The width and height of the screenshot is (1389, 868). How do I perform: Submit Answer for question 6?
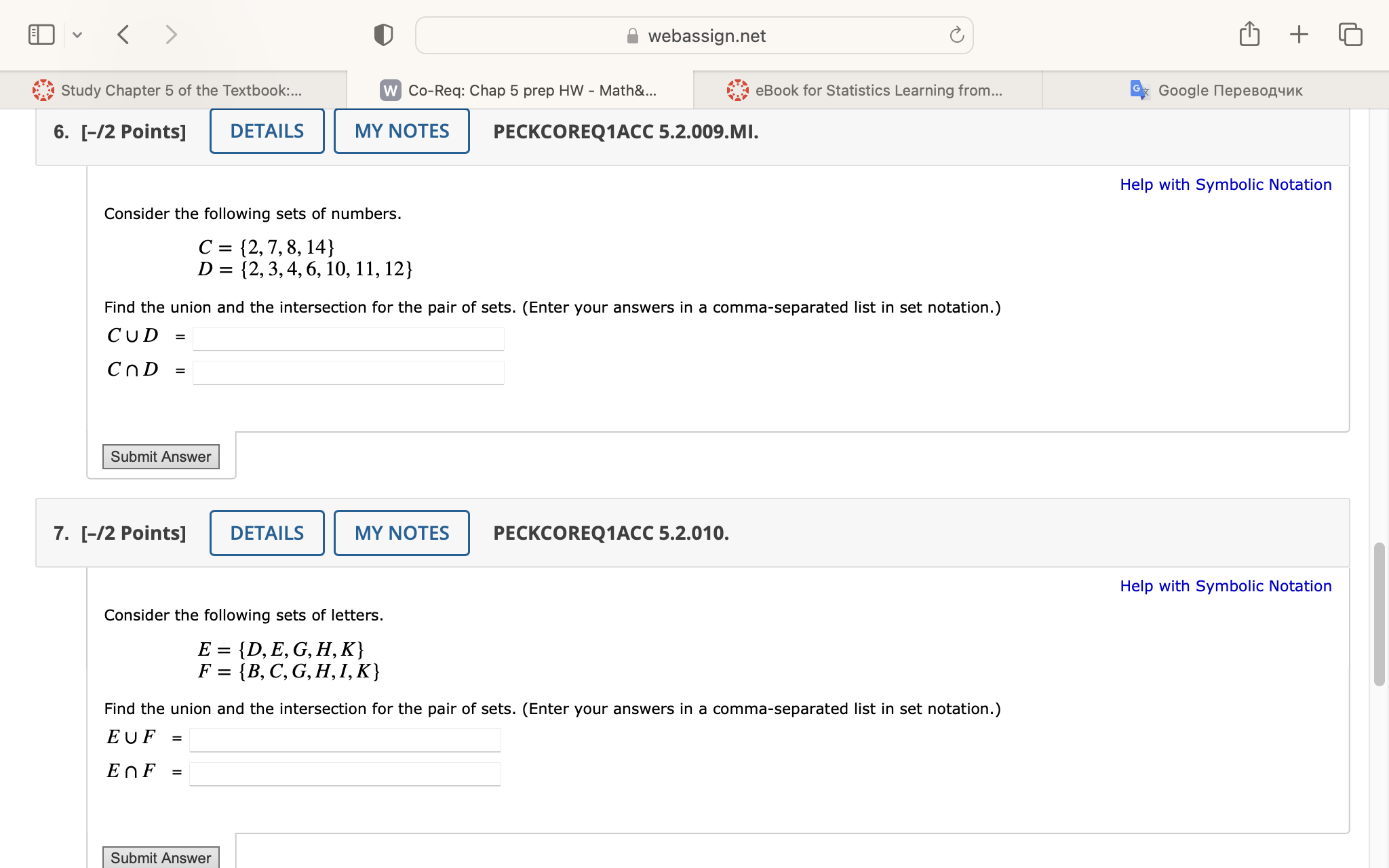[x=161, y=456]
